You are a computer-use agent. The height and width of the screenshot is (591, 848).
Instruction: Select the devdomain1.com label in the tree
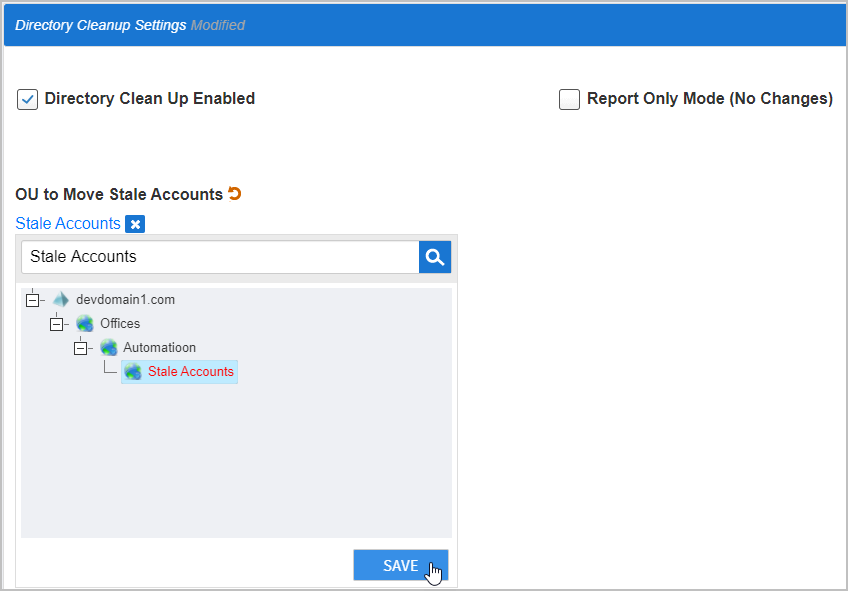pyautogui.click(x=125, y=300)
